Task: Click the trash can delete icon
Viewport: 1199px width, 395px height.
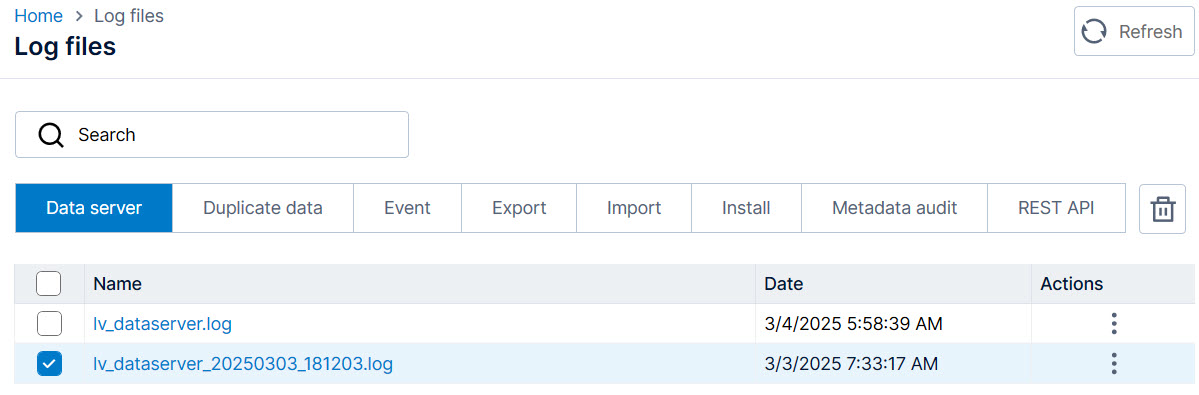Action: [x=1162, y=209]
